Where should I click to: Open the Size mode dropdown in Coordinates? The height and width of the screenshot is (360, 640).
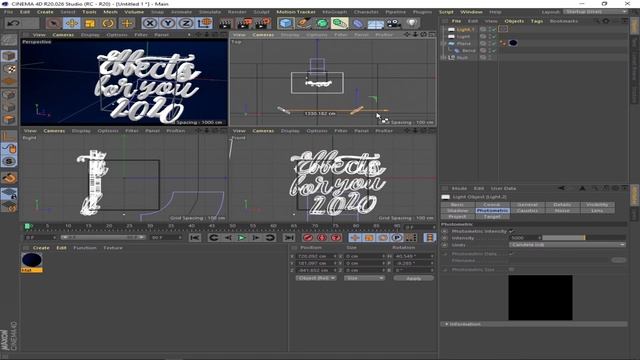(364, 278)
